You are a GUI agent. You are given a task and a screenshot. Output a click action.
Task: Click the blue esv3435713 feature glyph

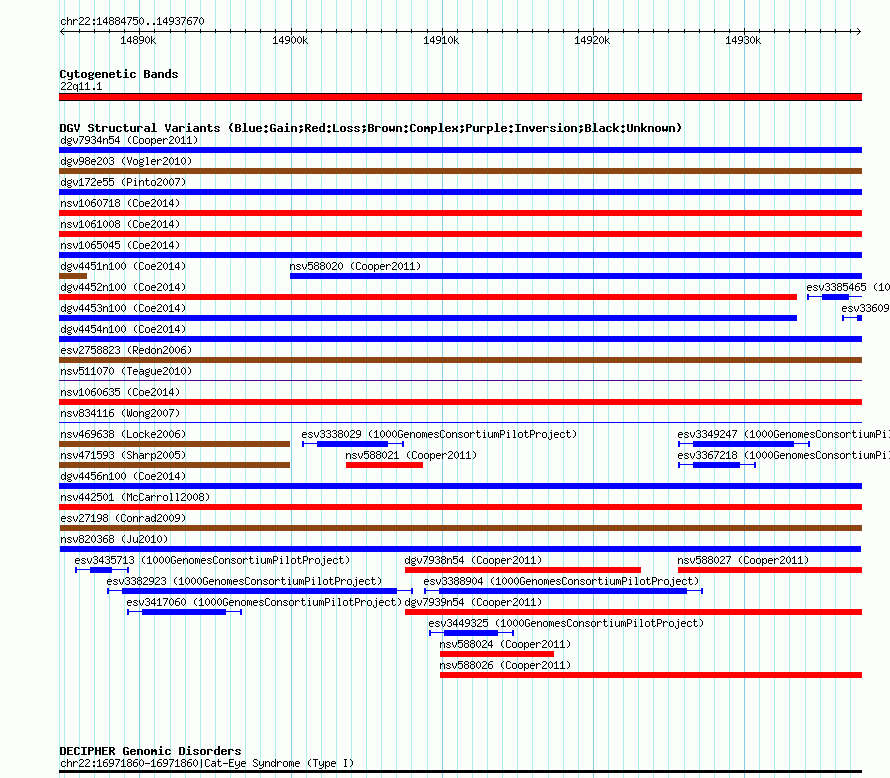(x=102, y=570)
